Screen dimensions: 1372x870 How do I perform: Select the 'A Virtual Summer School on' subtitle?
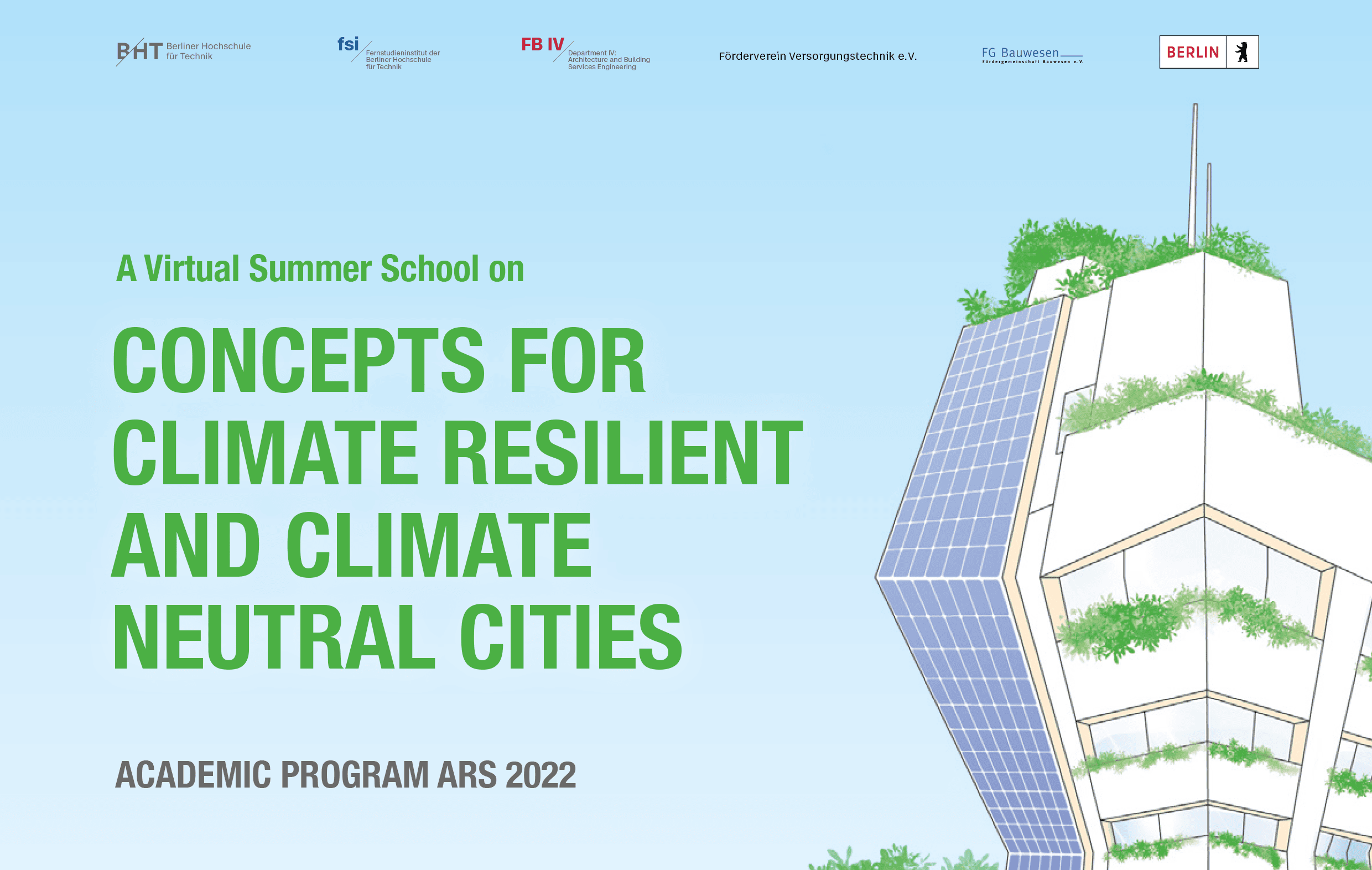click(320, 268)
